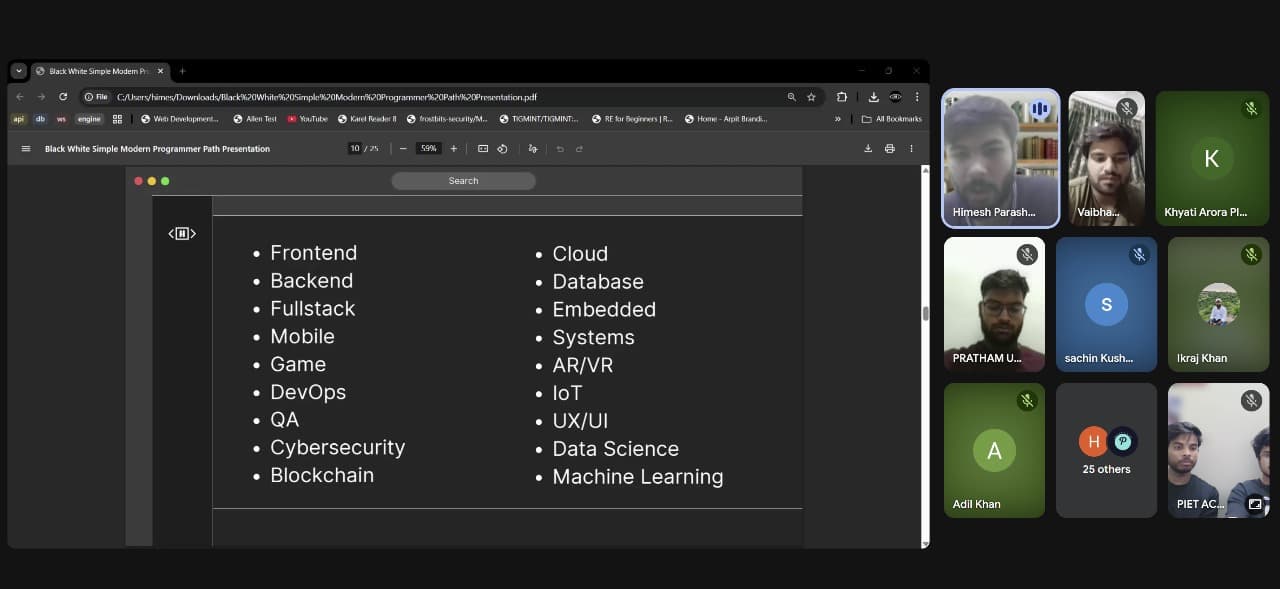The height and width of the screenshot is (589, 1280).
Task: Edit the PDF page number field
Action: pos(355,148)
